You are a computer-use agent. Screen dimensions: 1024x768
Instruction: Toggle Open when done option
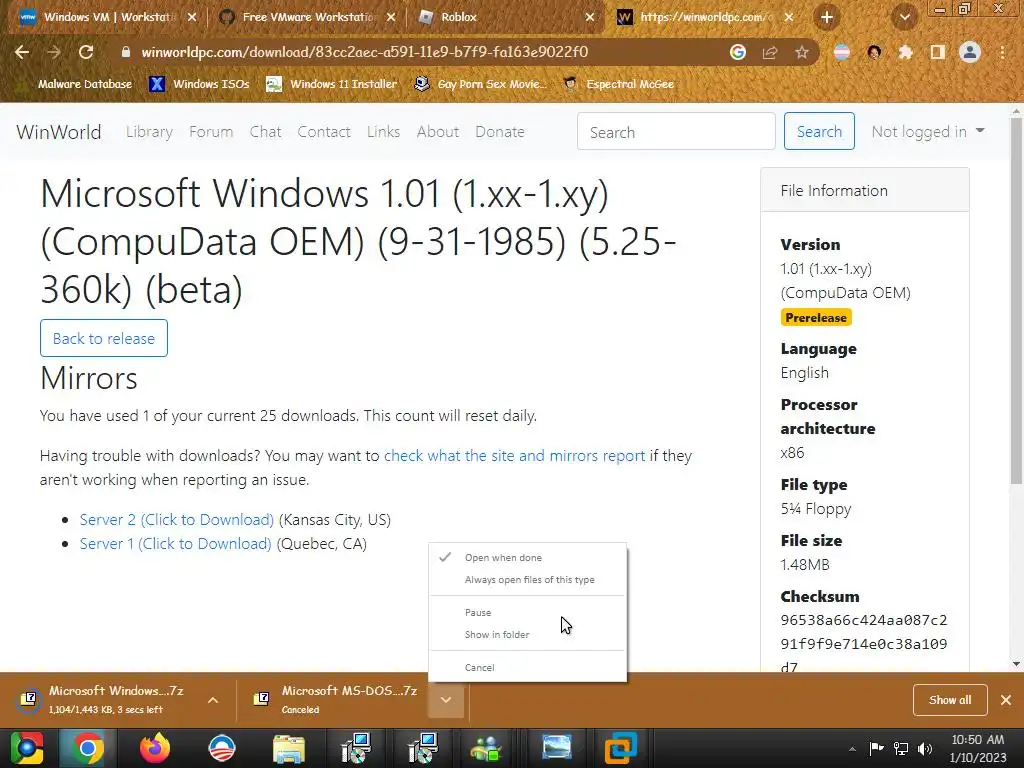point(528,558)
